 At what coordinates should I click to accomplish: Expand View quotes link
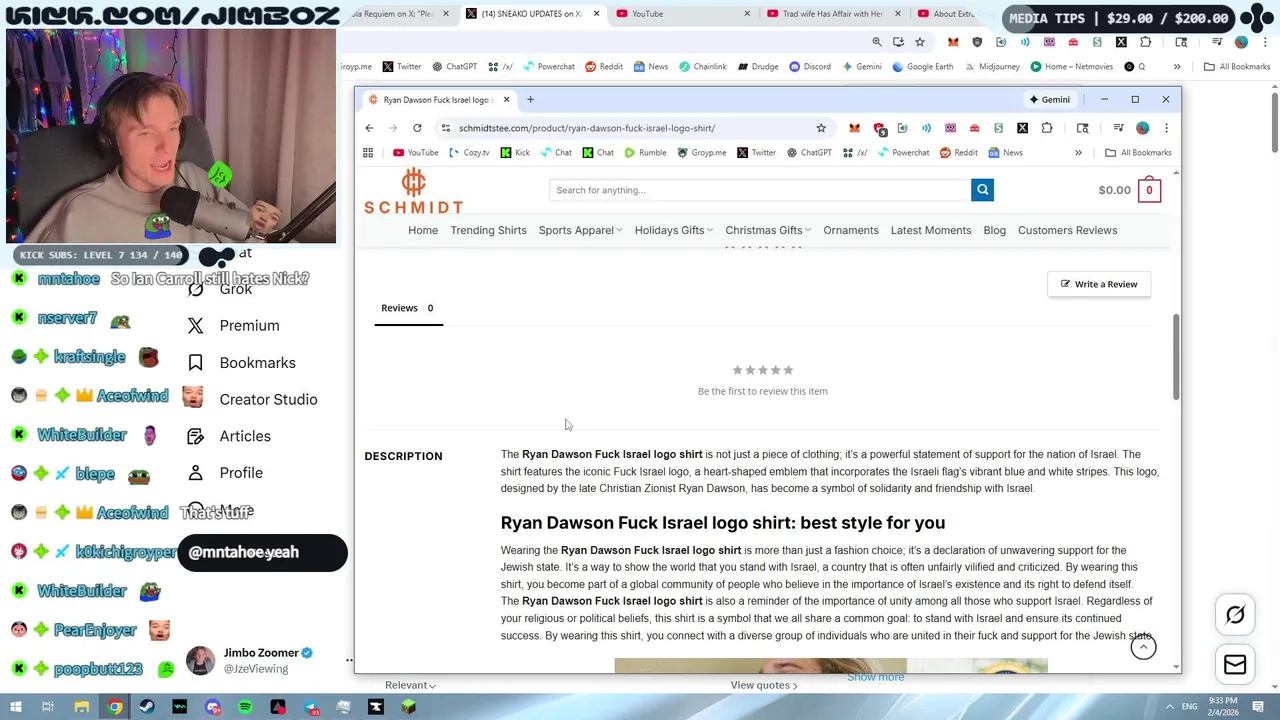point(764,685)
